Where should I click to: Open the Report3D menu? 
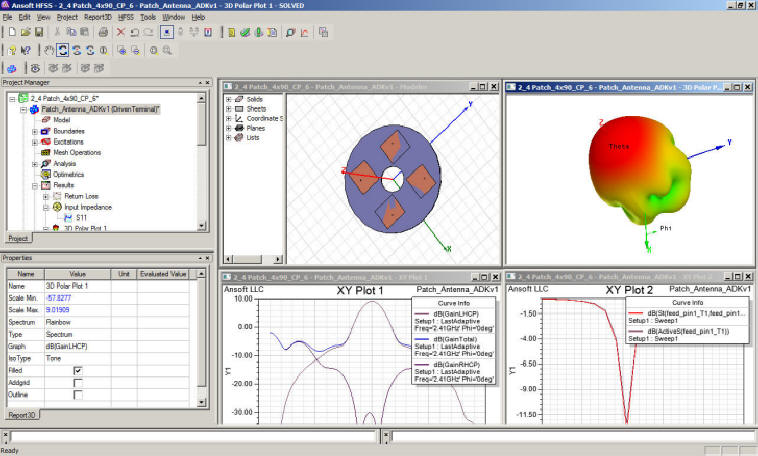[98, 17]
